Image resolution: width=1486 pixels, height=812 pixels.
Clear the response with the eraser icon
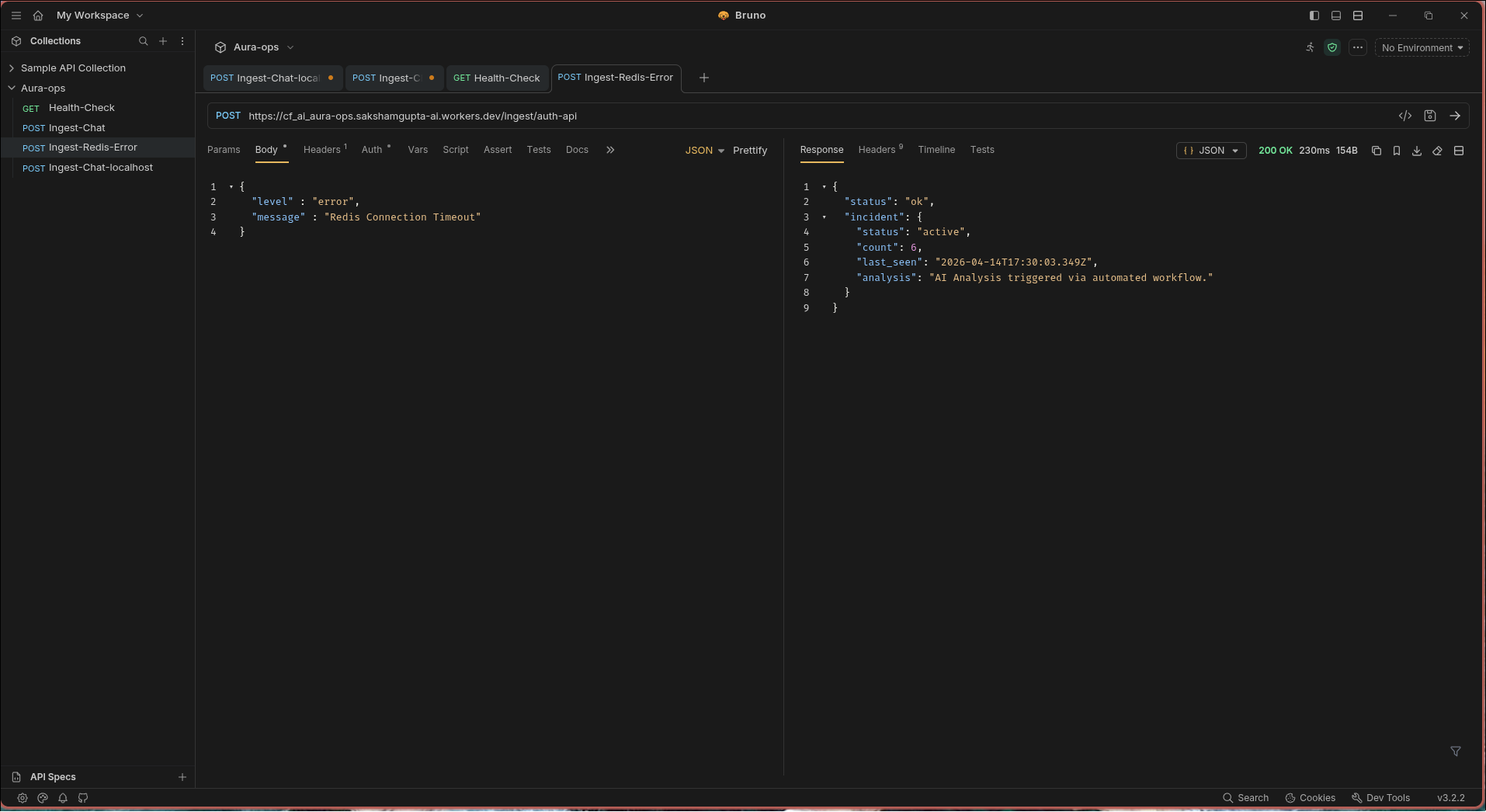1437,151
